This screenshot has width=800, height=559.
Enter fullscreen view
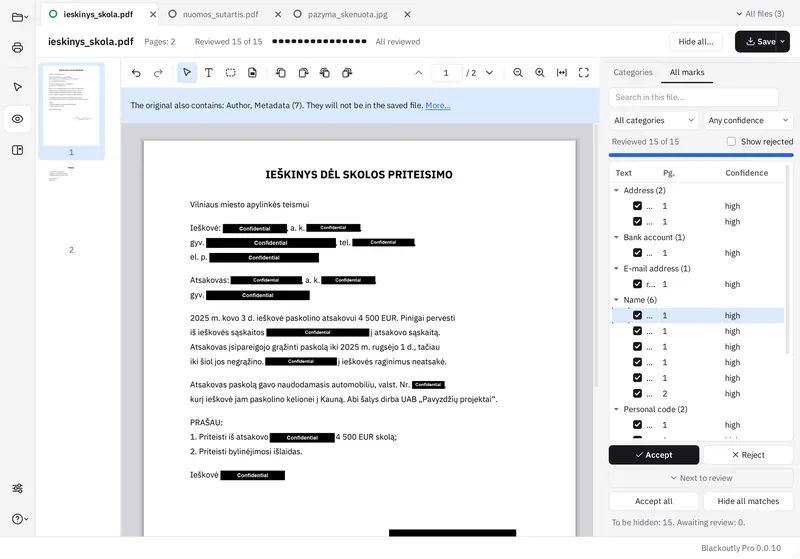pos(584,73)
